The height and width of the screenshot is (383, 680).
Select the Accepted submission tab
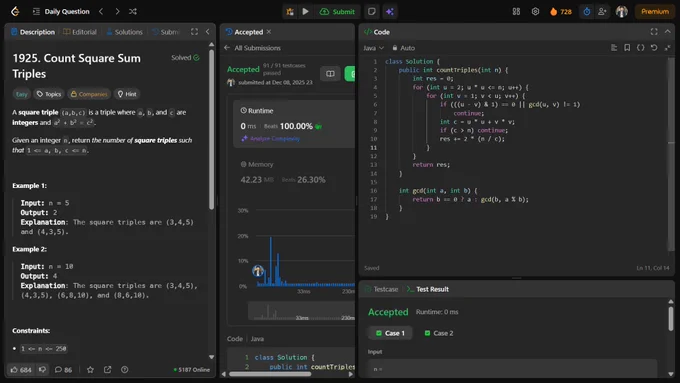(245, 32)
